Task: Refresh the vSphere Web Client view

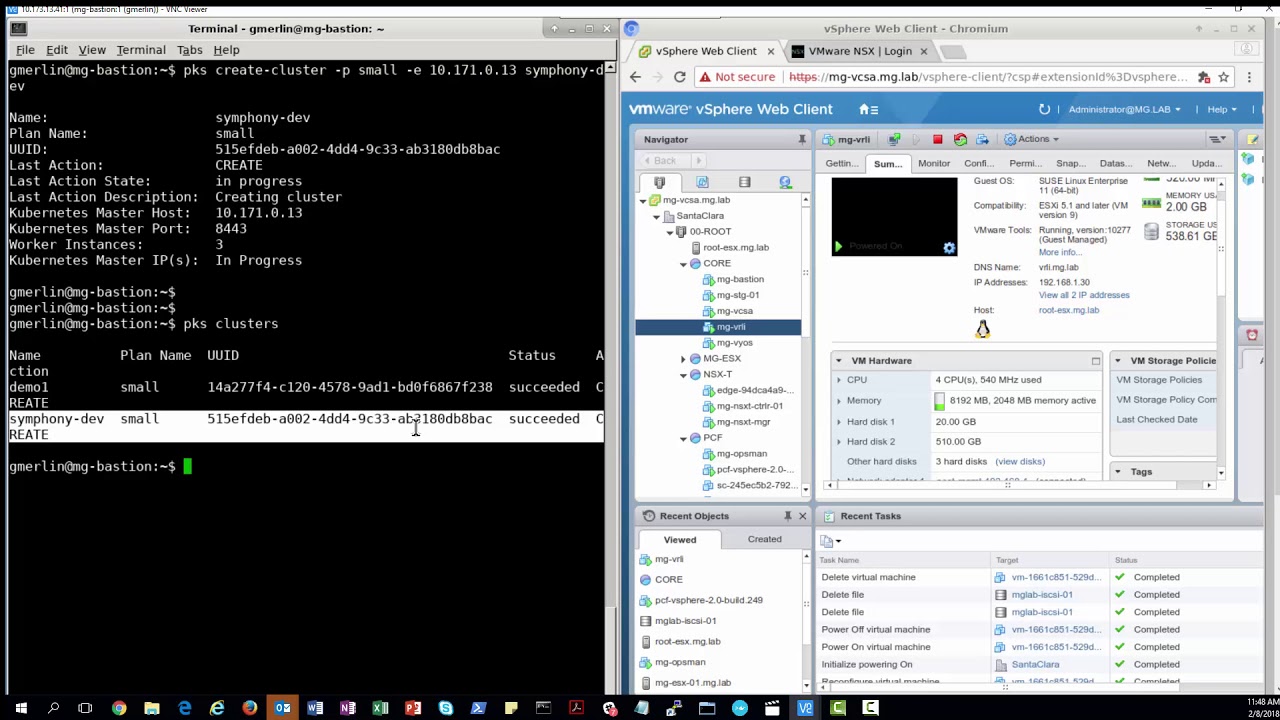Action: tap(1044, 109)
